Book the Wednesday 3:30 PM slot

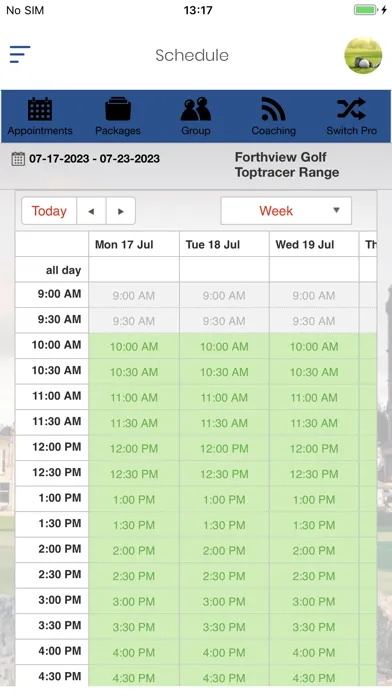(x=314, y=627)
